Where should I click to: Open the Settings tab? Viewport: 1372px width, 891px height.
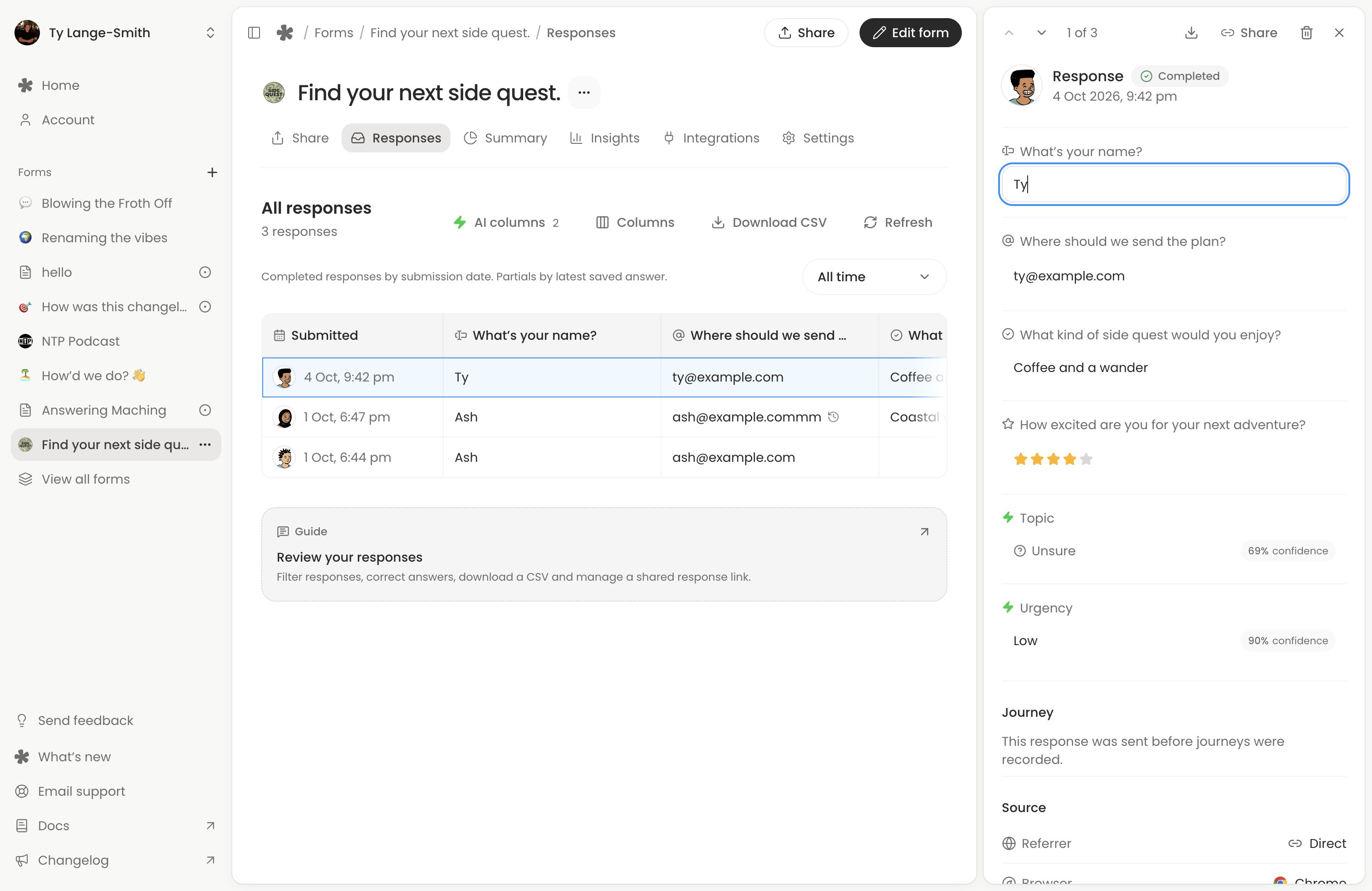pyautogui.click(x=818, y=138)
